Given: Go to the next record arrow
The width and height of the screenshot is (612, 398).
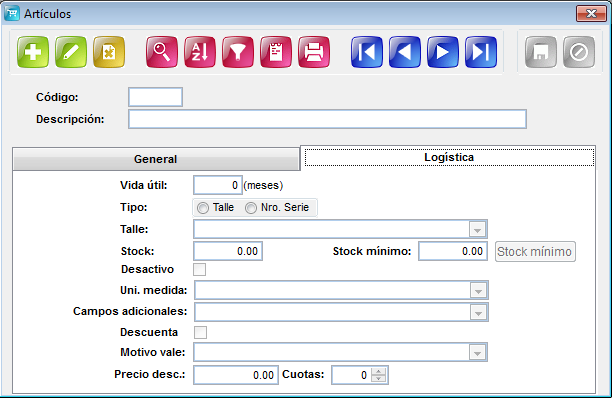Looking at the screenshot, I should tap(443, 52).
